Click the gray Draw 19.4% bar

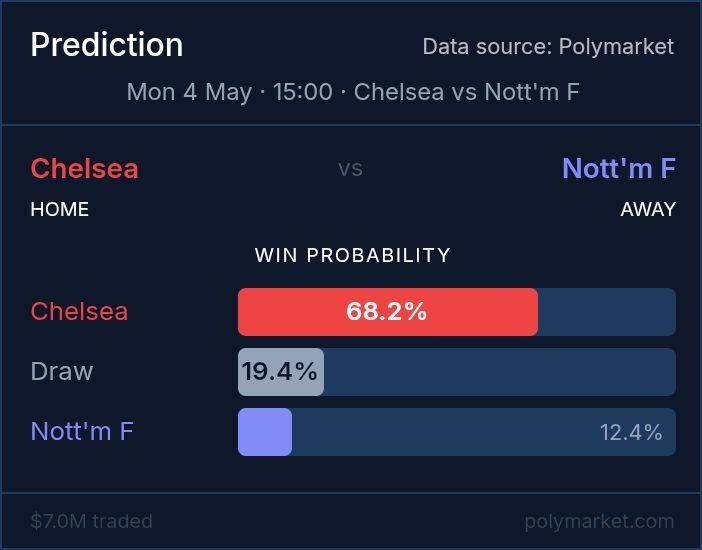point(281,372)
